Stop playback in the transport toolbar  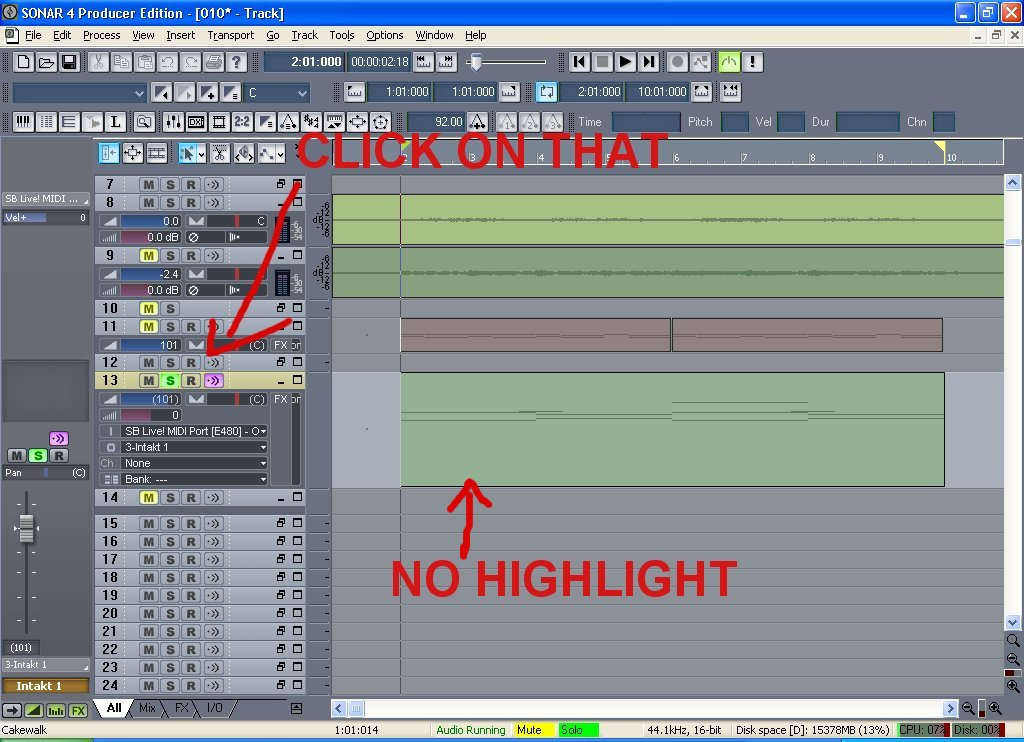602,62
